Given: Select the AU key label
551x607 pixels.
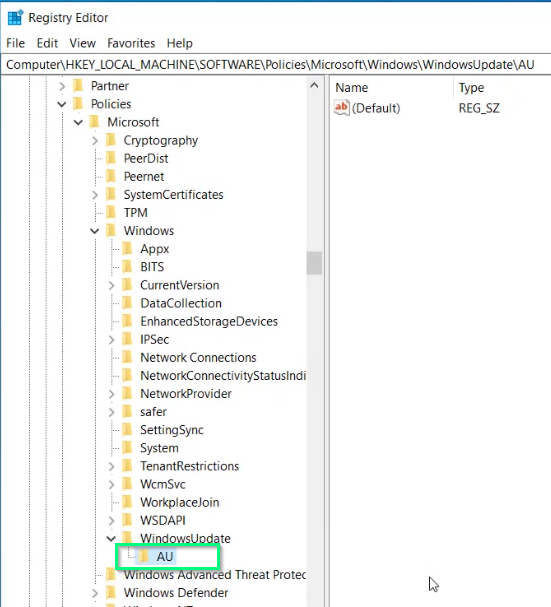Looking at the screenshot, I should pyautogui.click(x=165, y=556).
